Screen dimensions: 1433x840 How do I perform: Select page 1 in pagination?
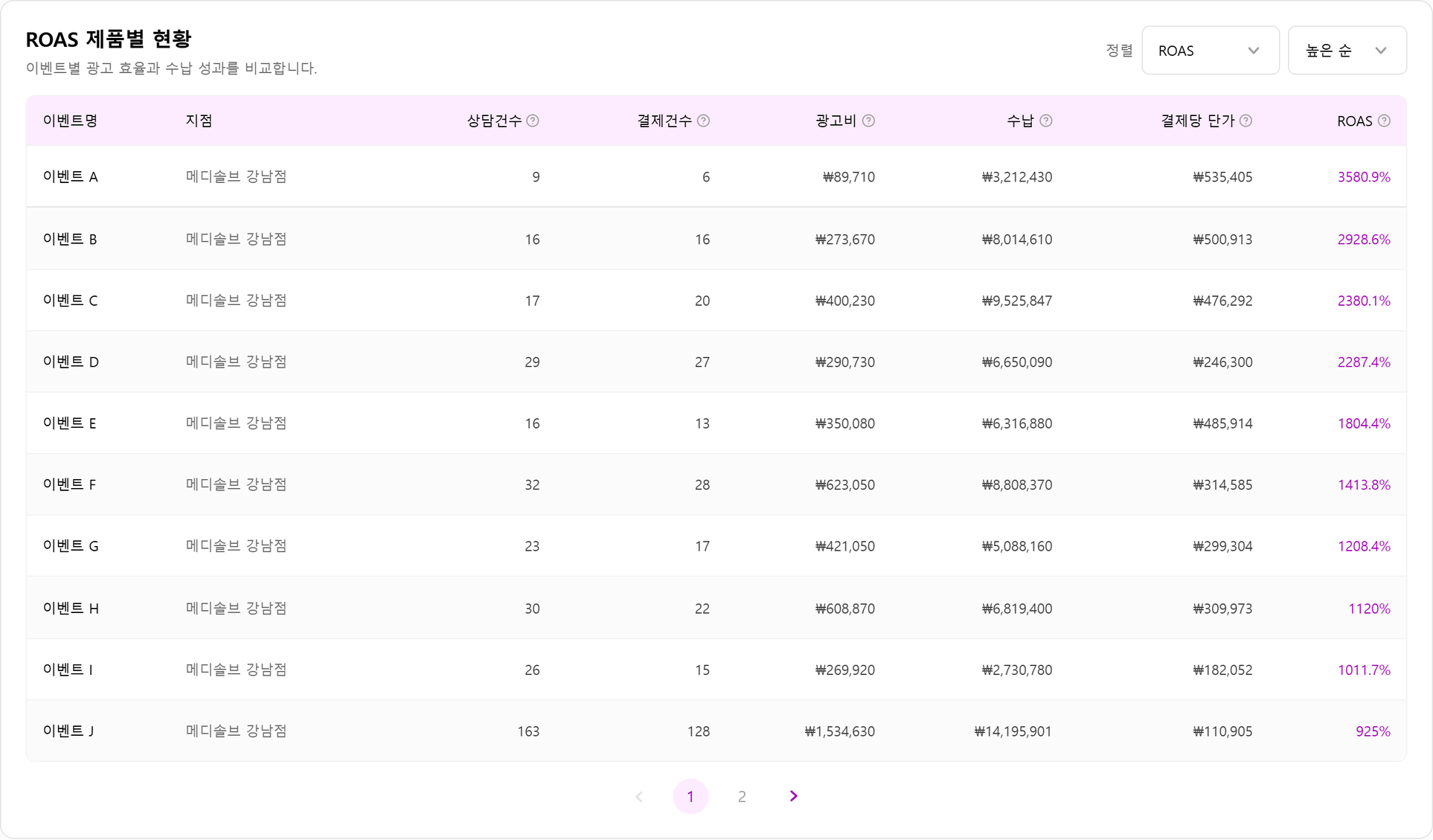[x=690, y=796]
